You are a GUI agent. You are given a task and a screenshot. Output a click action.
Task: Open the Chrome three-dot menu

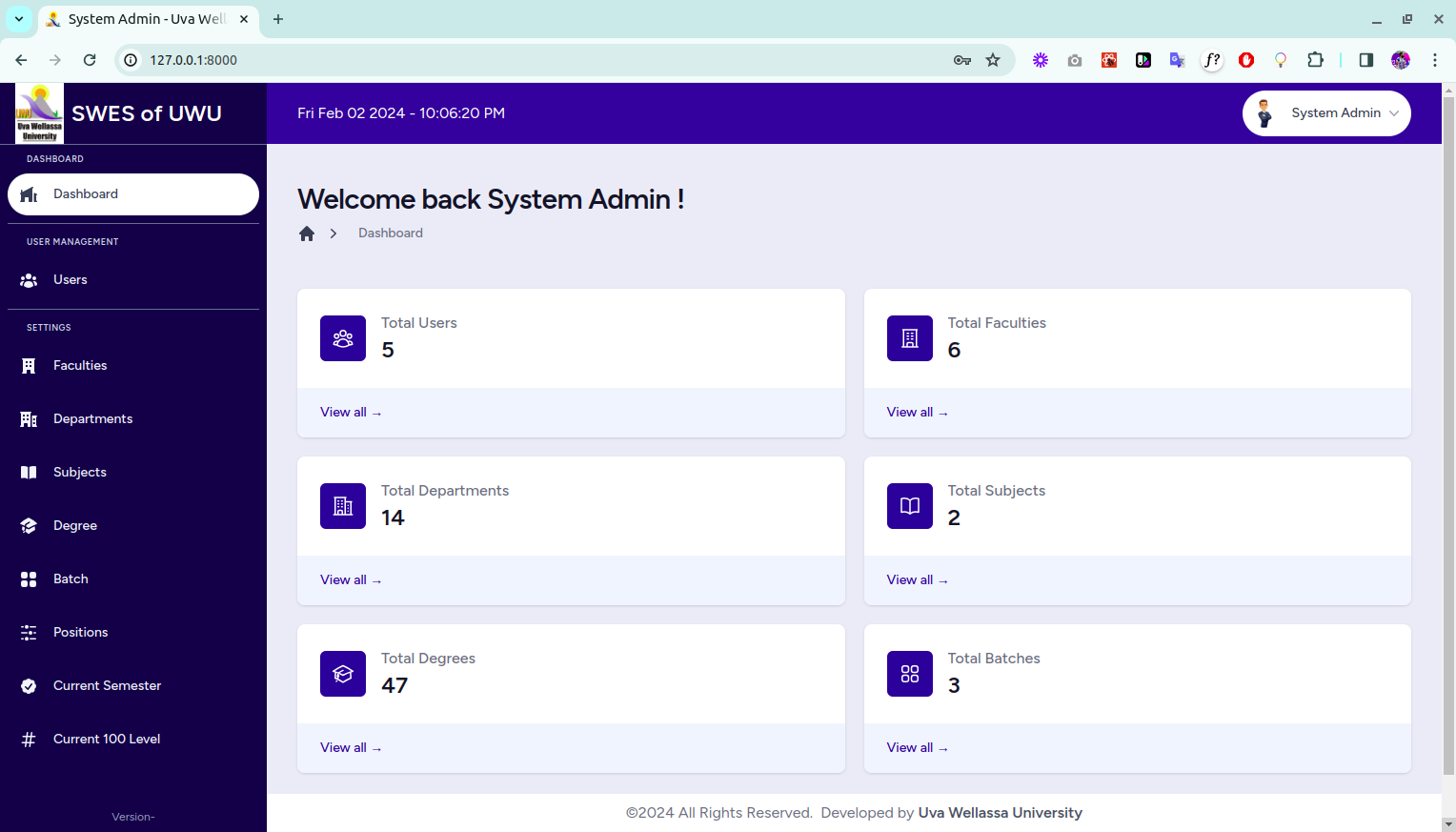coord(1434,60)
